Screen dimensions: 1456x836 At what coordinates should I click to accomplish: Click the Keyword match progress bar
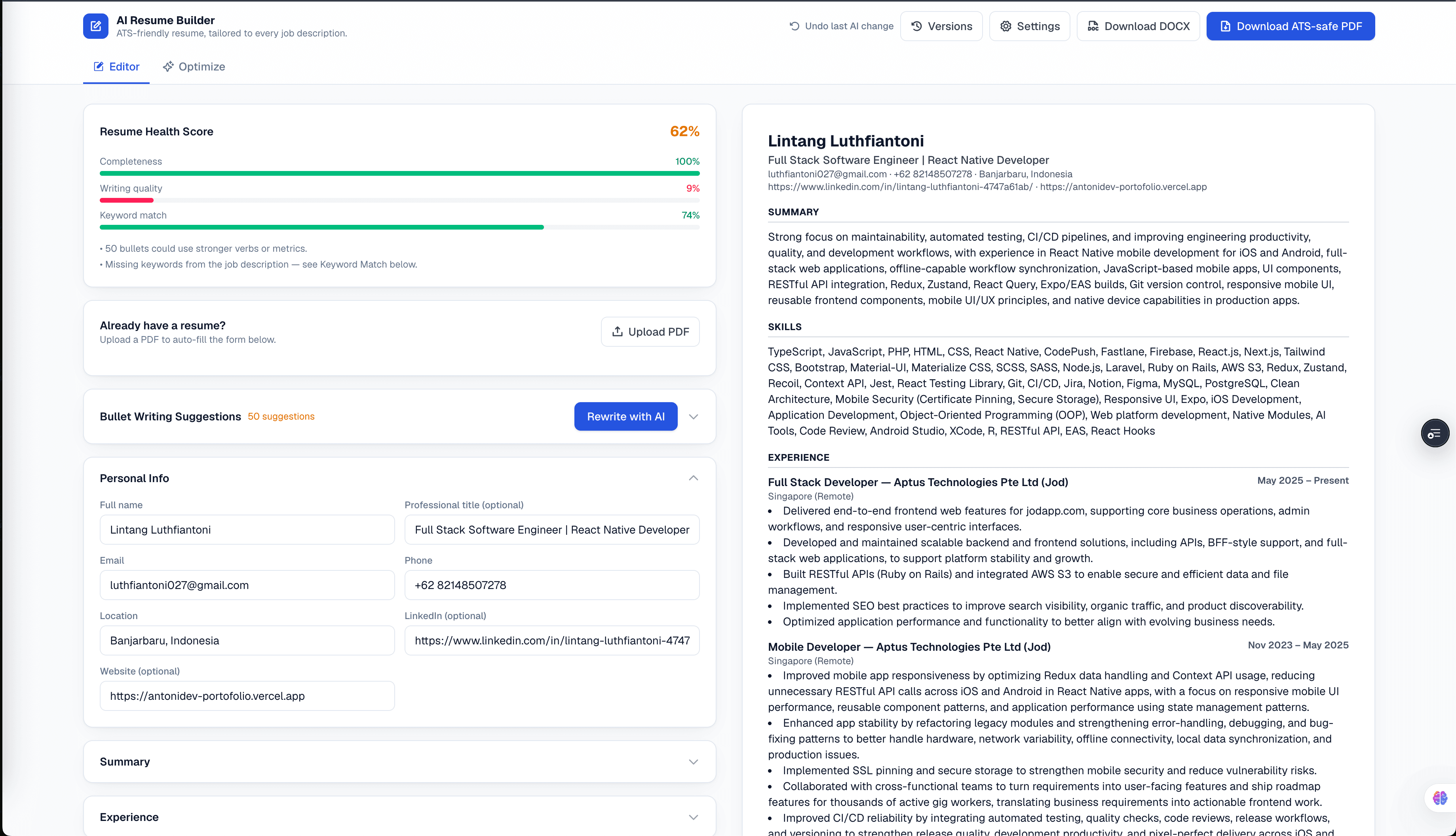pyautogui.click(x=399, y=227)
